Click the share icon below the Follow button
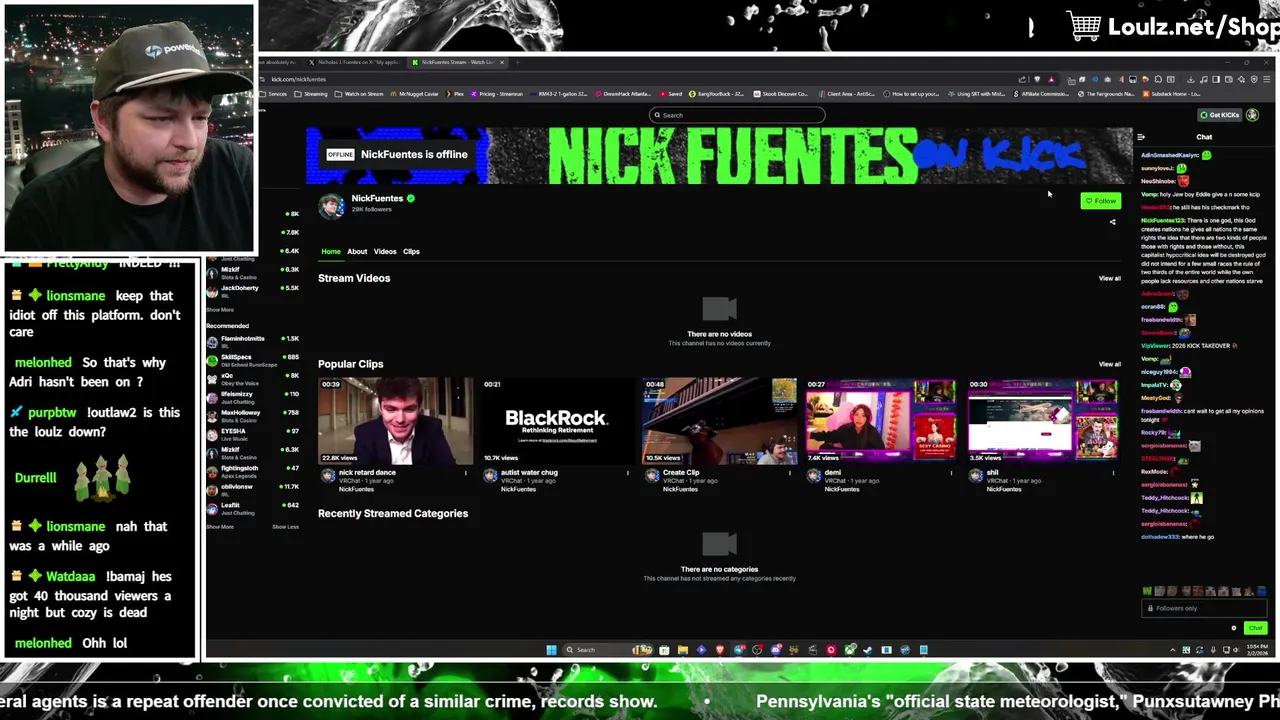This screenshot has width=1280, height=720. 1112,222
